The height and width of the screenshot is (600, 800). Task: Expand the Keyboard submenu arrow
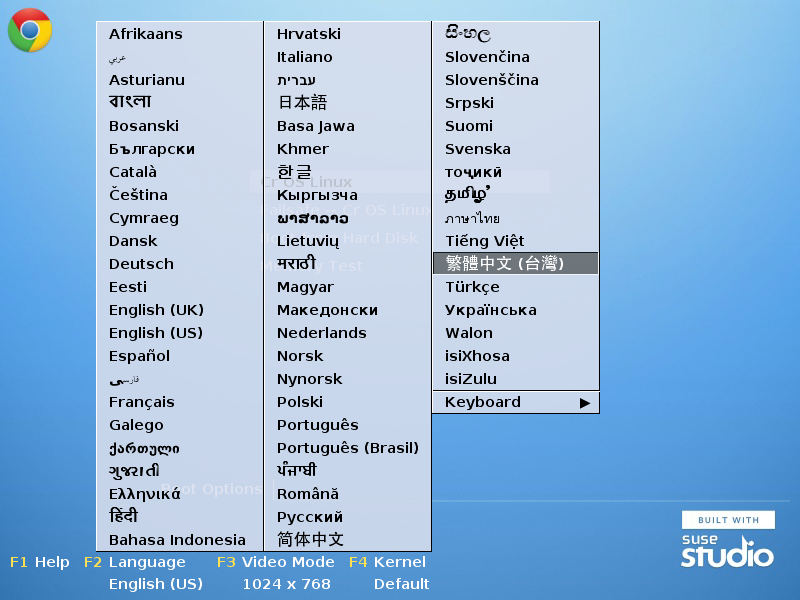pos(585,402)
